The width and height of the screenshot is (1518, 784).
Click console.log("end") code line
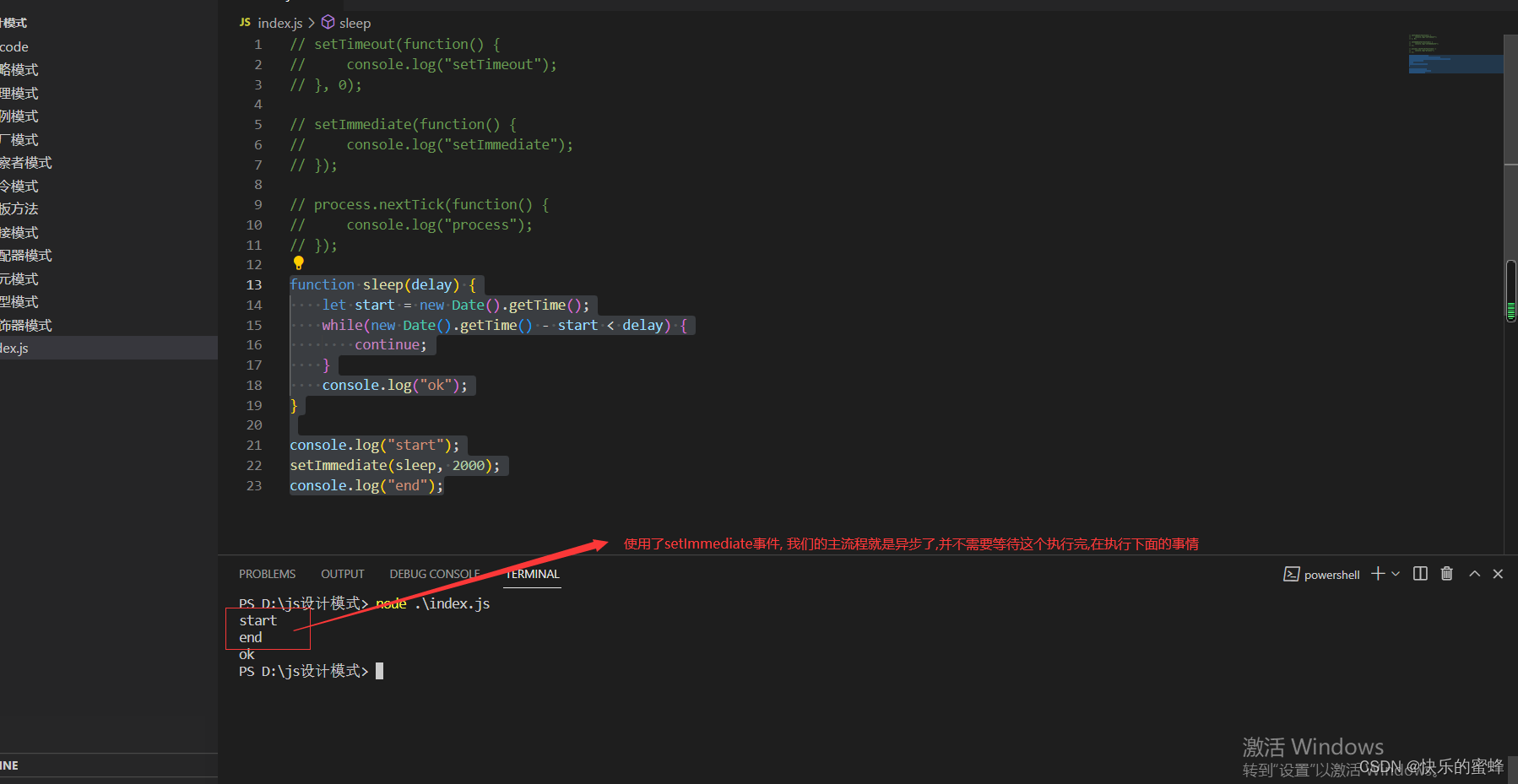click(x=366, y=485)
